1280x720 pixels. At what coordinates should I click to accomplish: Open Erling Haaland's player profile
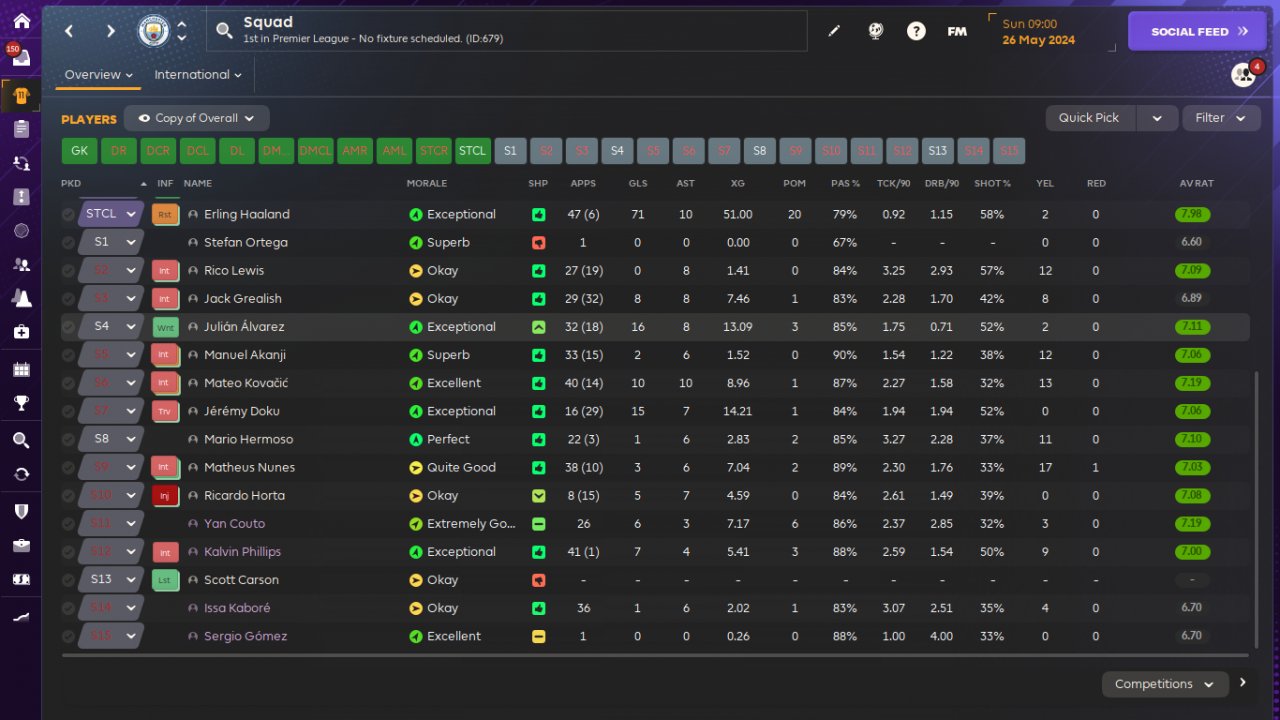tap(247, 214)
